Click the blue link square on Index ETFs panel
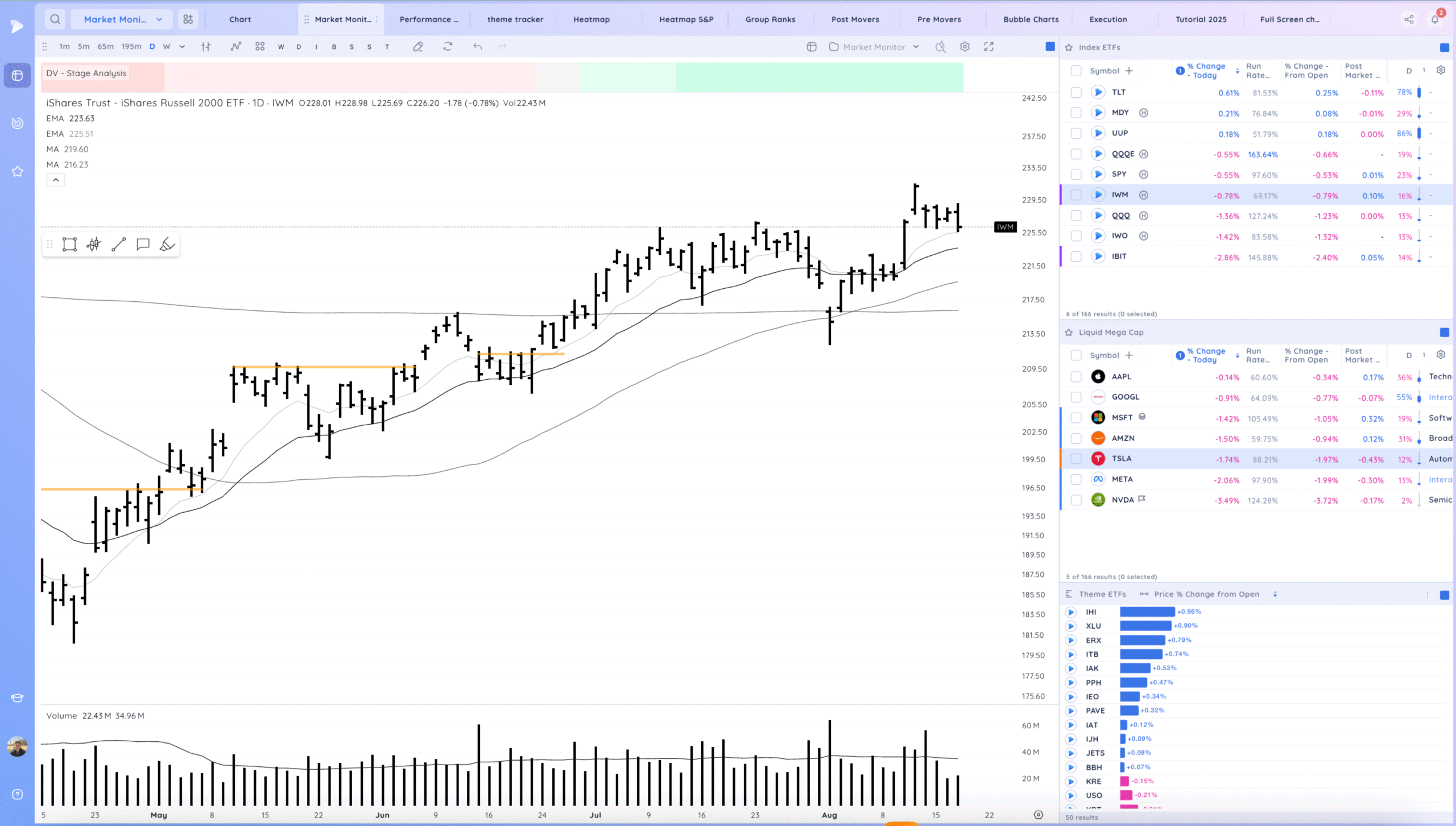 1445,48
